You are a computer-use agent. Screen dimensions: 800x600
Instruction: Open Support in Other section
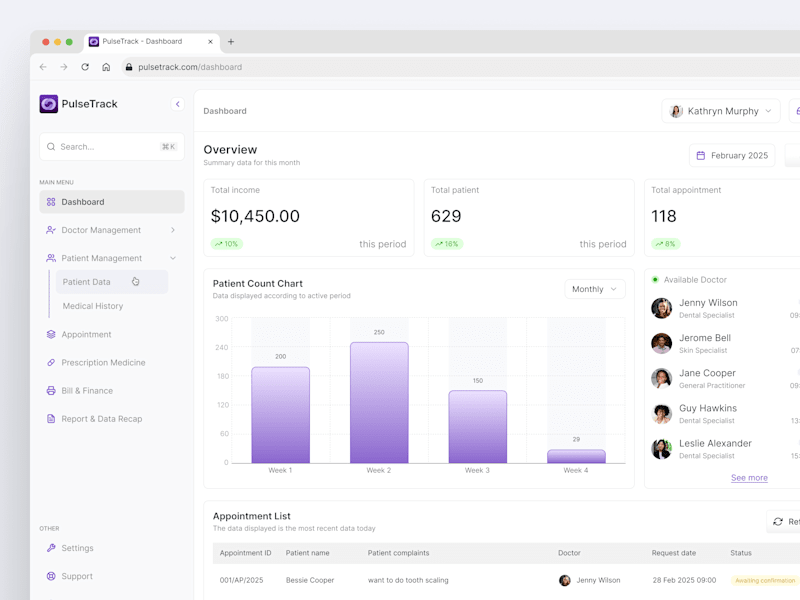77,576
